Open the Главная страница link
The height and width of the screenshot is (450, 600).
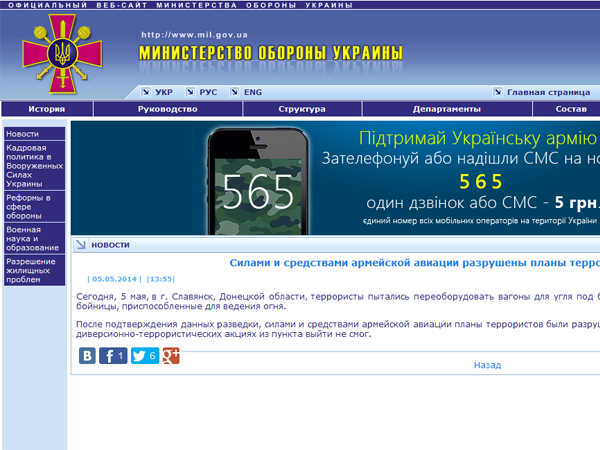[547, 92]
